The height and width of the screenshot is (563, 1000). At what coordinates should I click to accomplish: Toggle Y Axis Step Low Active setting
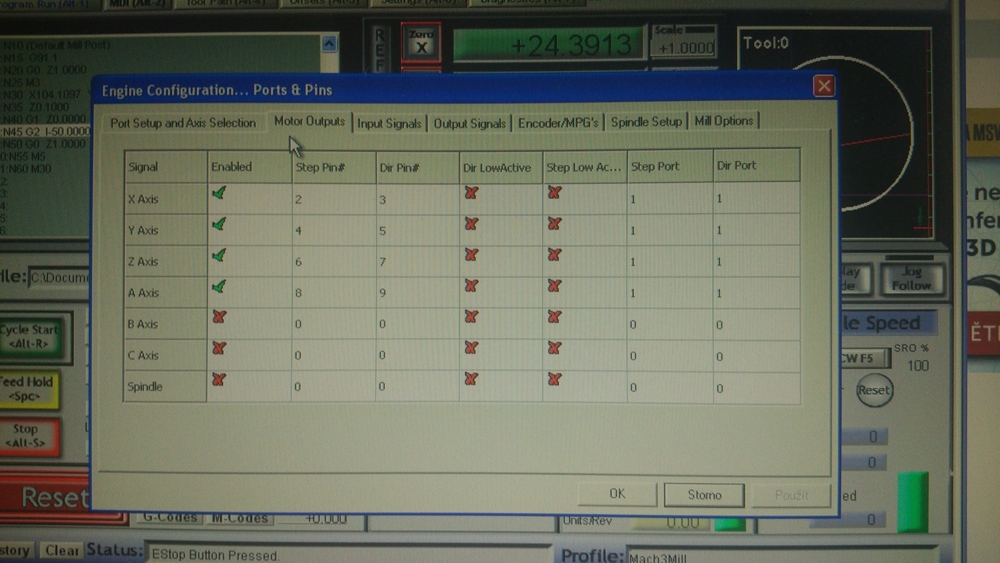554,224
